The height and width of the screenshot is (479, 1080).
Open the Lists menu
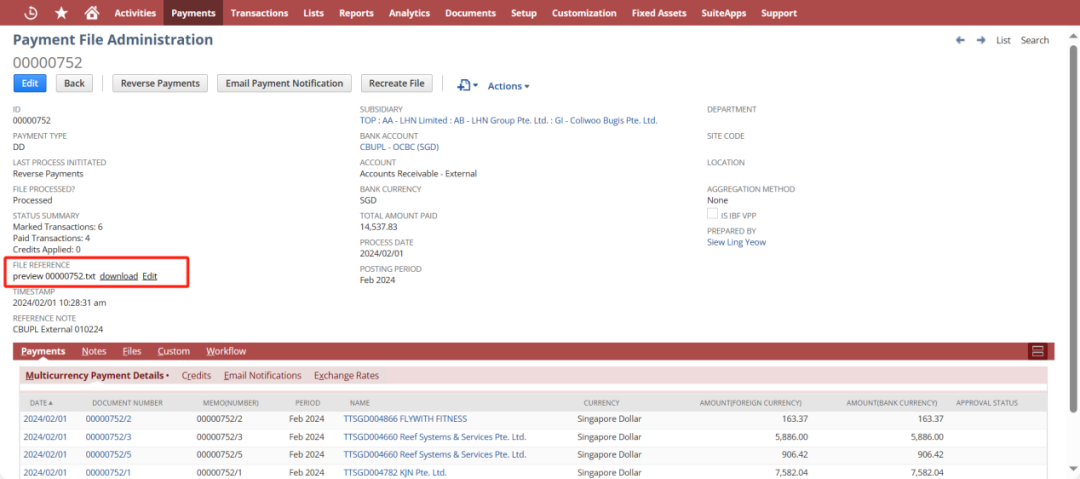point(313,12)
